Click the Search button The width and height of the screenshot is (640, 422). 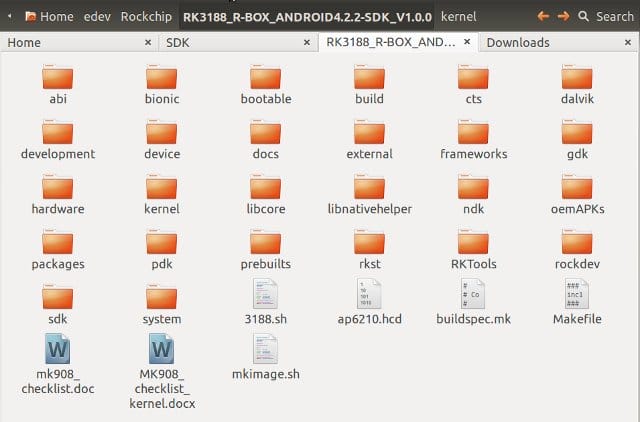(607, 17)
